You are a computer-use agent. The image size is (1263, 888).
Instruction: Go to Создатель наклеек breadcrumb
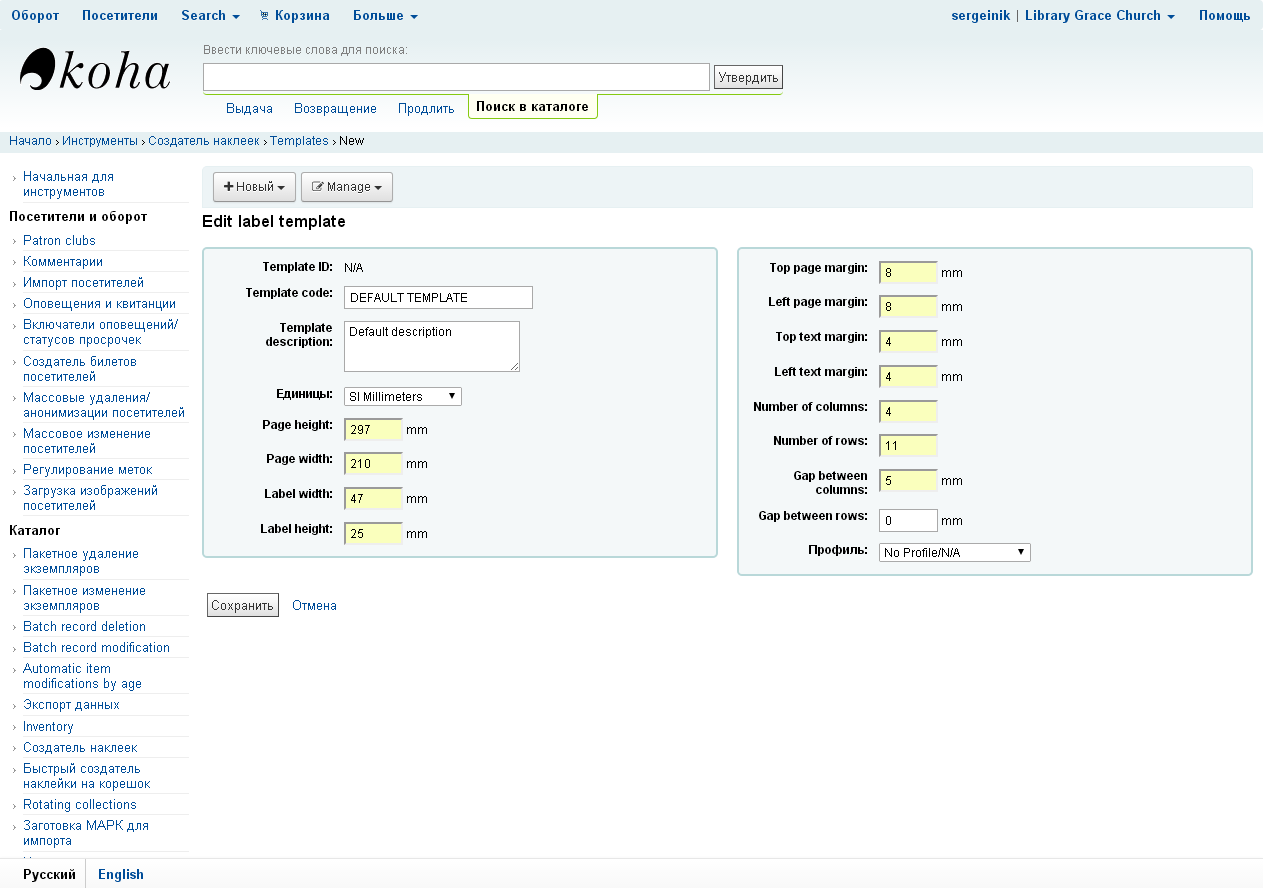tap(203, 141)
